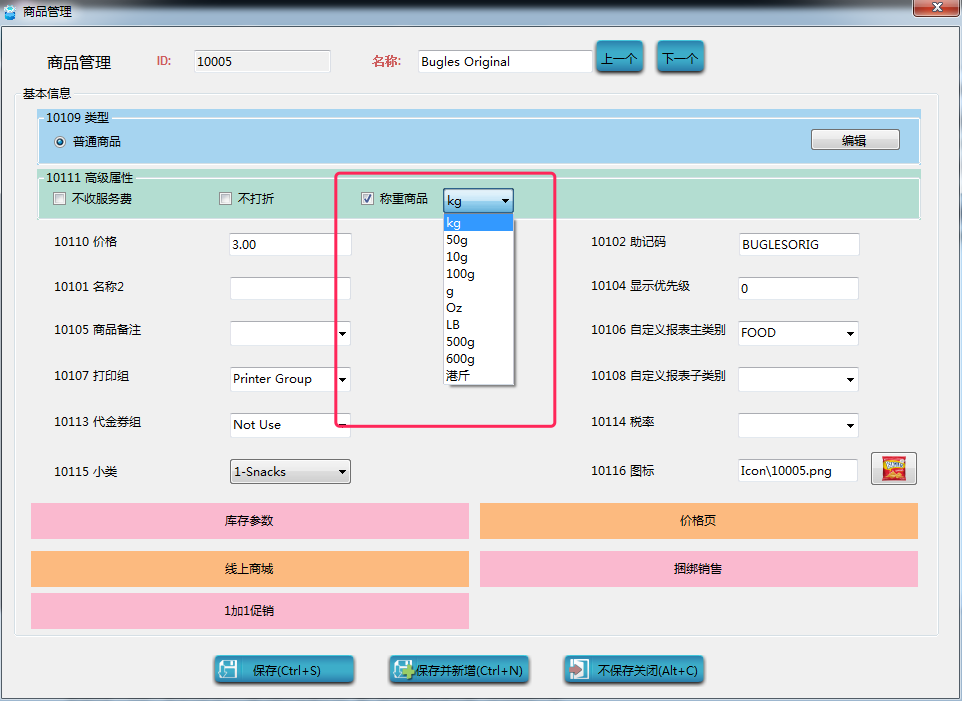Click the 10109 类型 section label
This screenshot has width=962, height=701.
77,118
